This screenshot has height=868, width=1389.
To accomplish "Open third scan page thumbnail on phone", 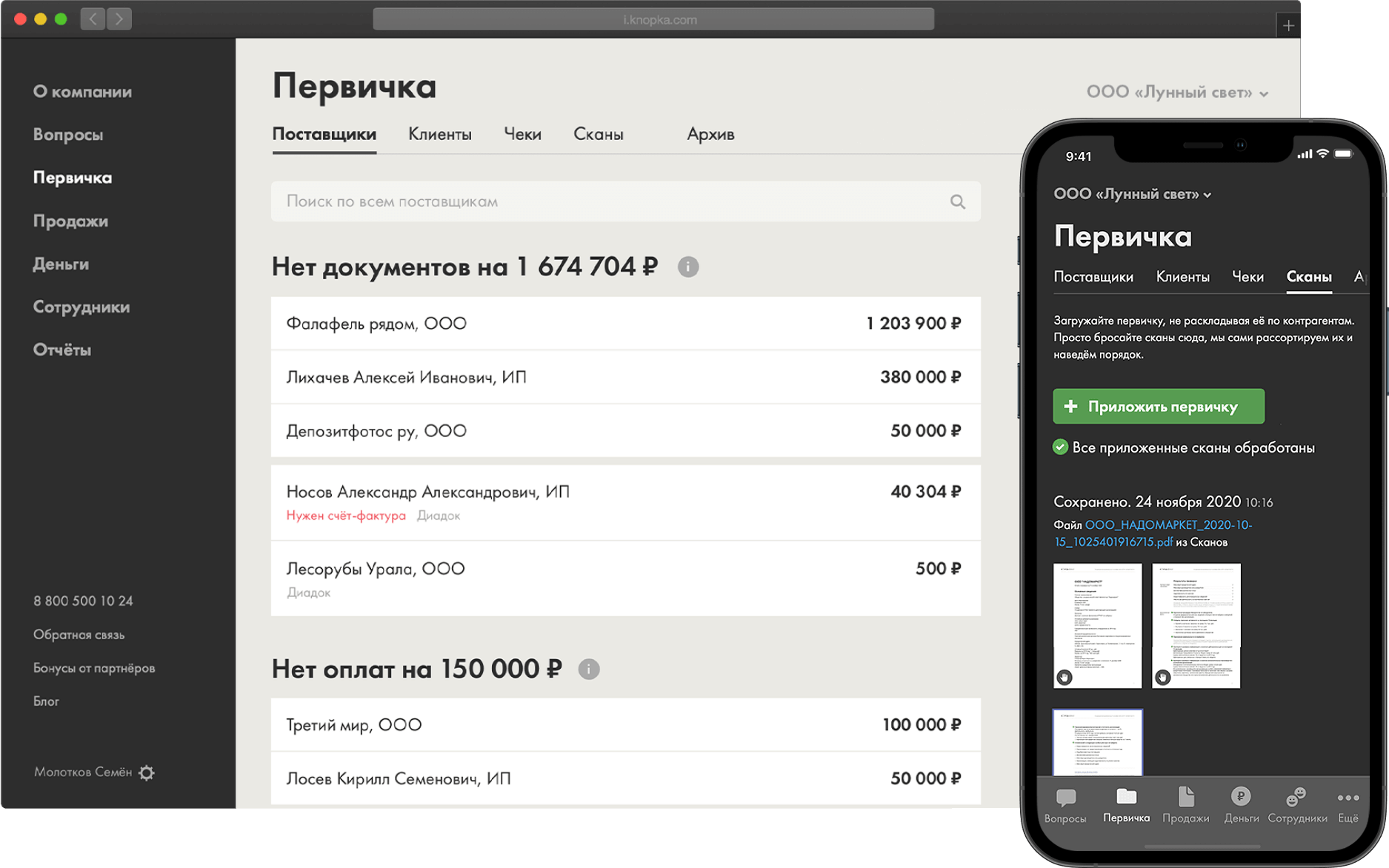I will (1098, 743).
